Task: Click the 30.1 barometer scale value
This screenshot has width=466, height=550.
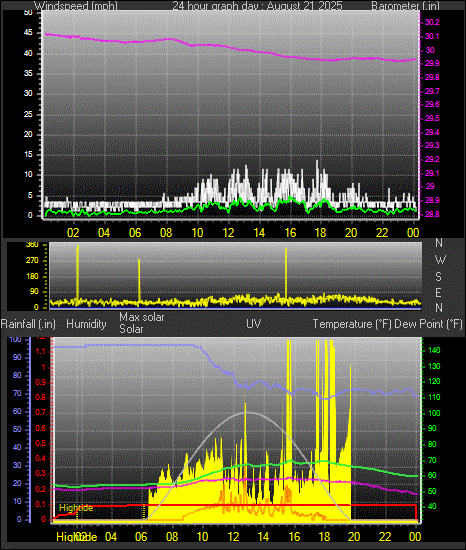Action: pyautogui.click(x=432, y=36)
